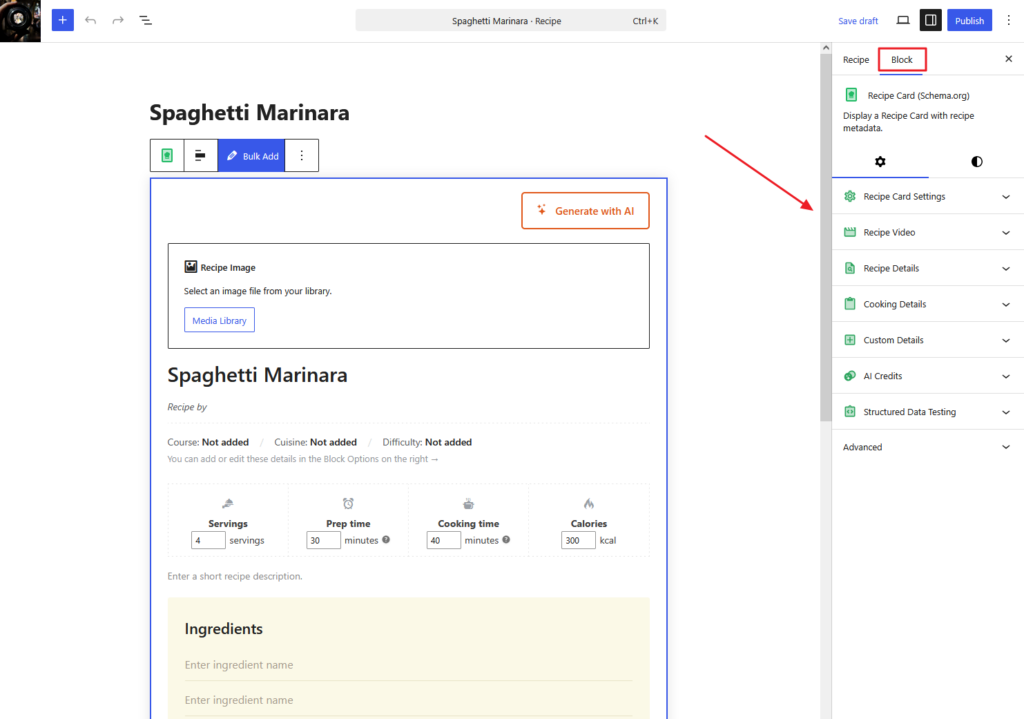This screenshot has height=719, width=1024.
Task: Expand the Advanced panel
Action: tap(927, 447)
